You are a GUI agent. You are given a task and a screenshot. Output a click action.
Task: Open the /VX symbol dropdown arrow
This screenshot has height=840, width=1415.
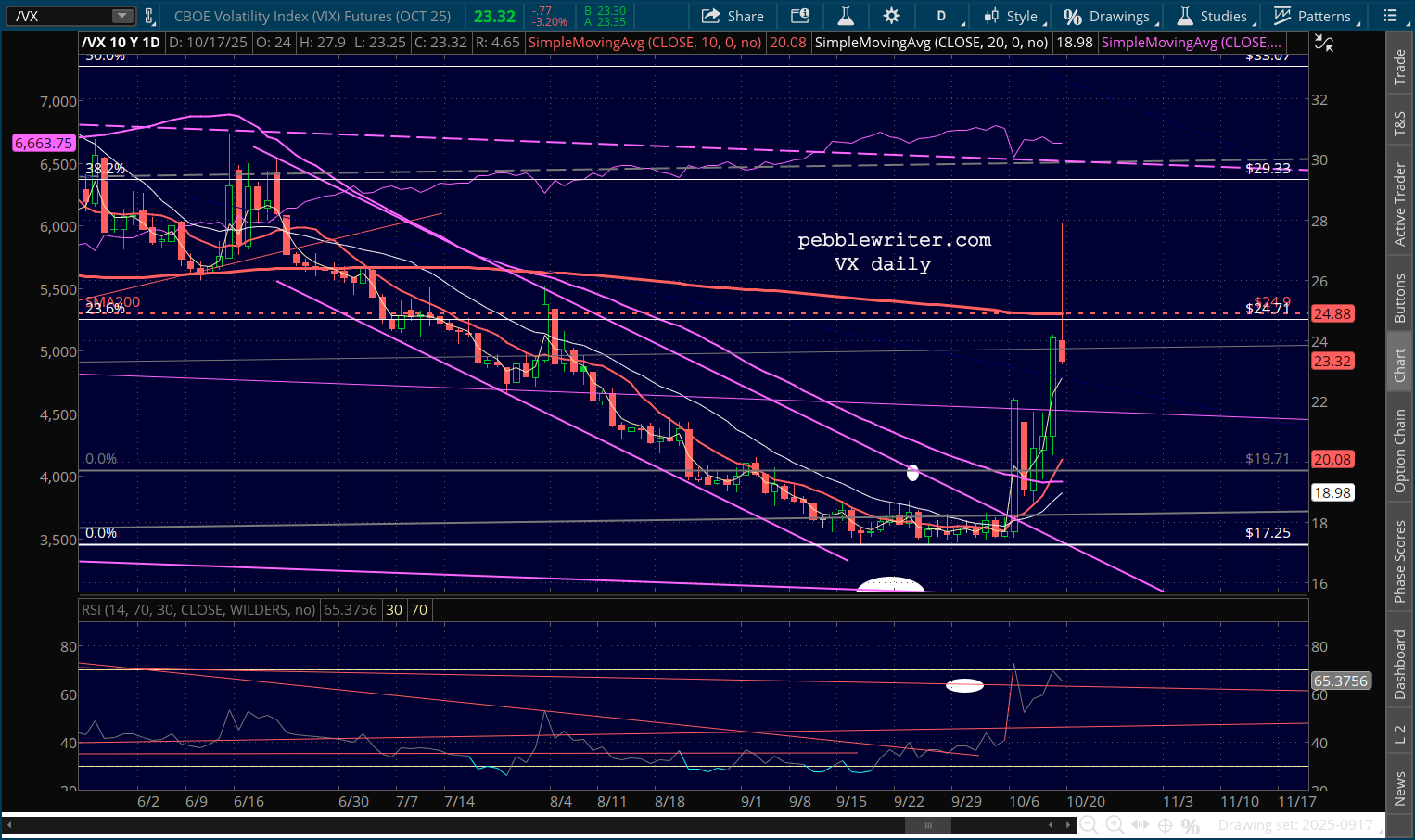[122, 16]
